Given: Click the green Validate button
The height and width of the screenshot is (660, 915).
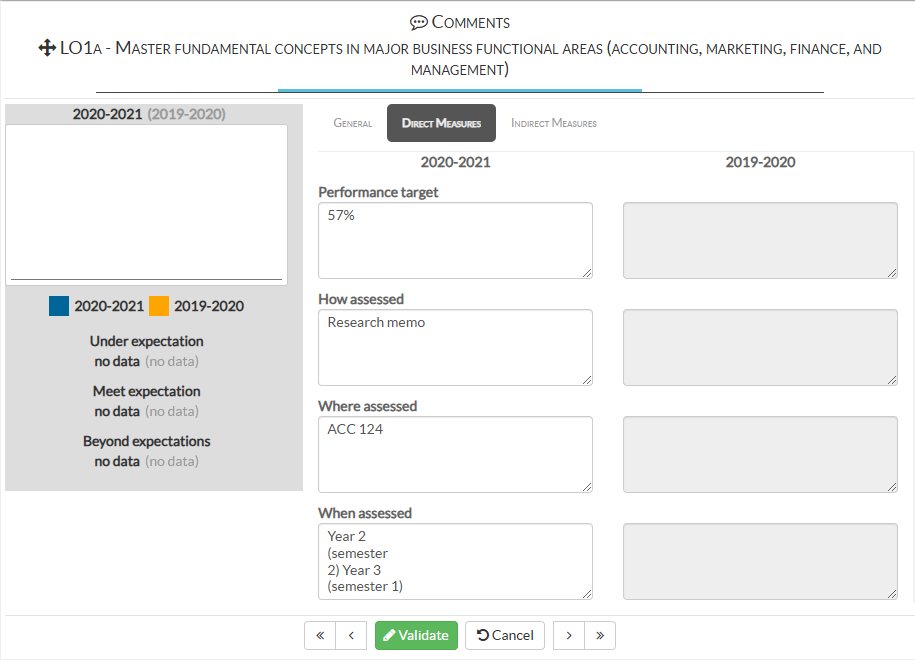Looking at the screenshot, I should pyautogui.click(x=416, y=635).
